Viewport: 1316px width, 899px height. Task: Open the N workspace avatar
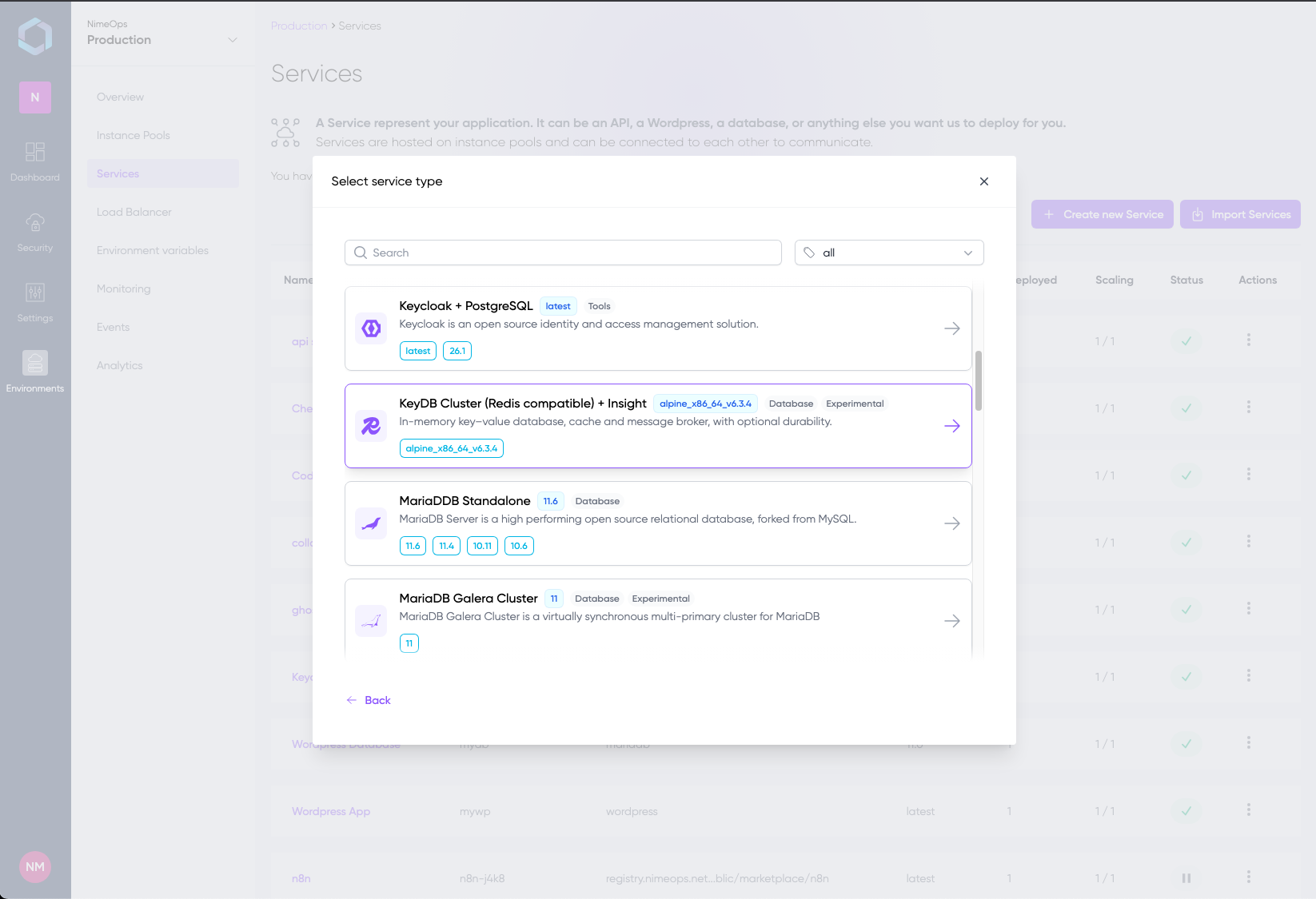[35, 97]
